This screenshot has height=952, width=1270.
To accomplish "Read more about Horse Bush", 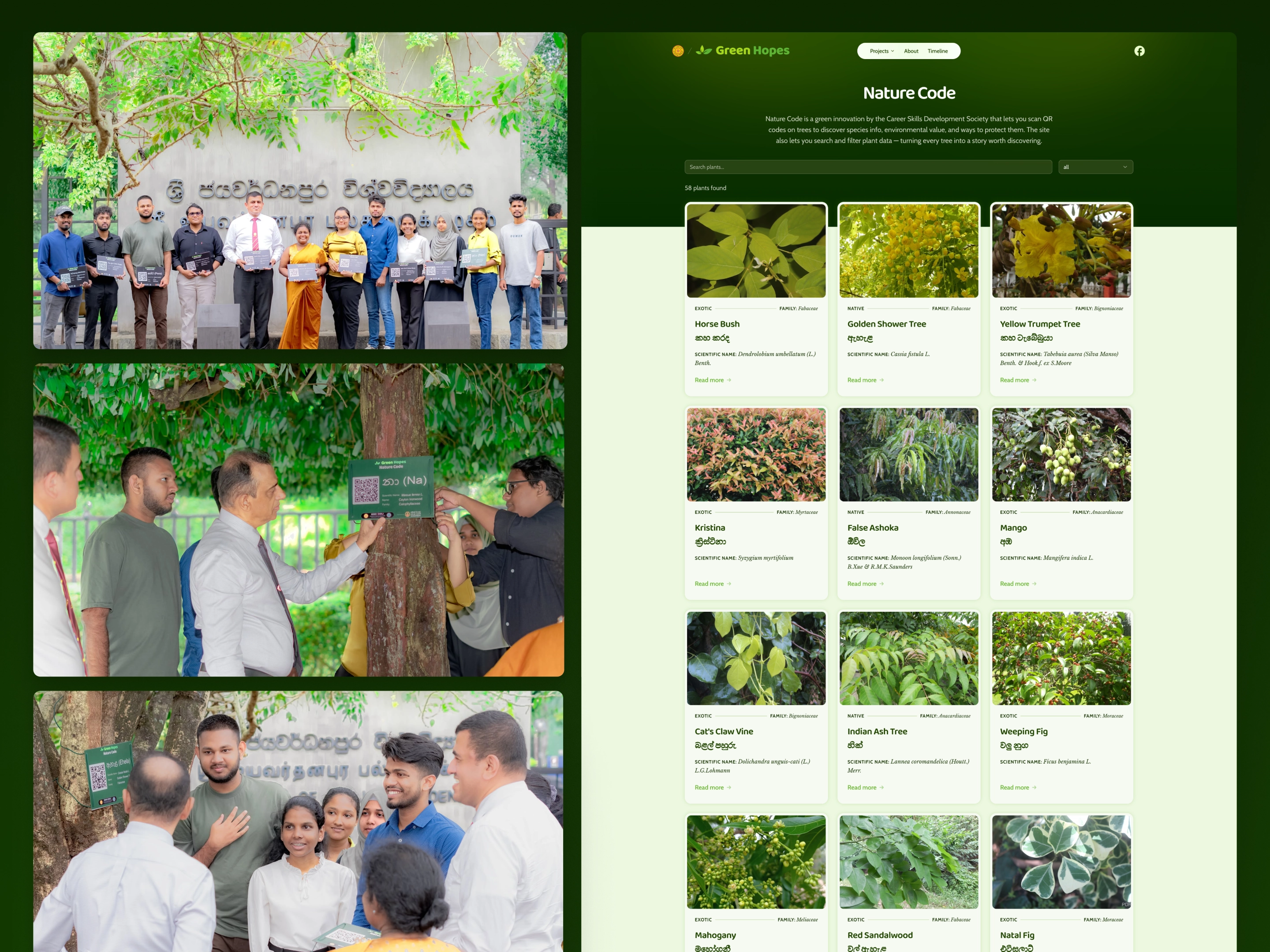I will point(713,380).
